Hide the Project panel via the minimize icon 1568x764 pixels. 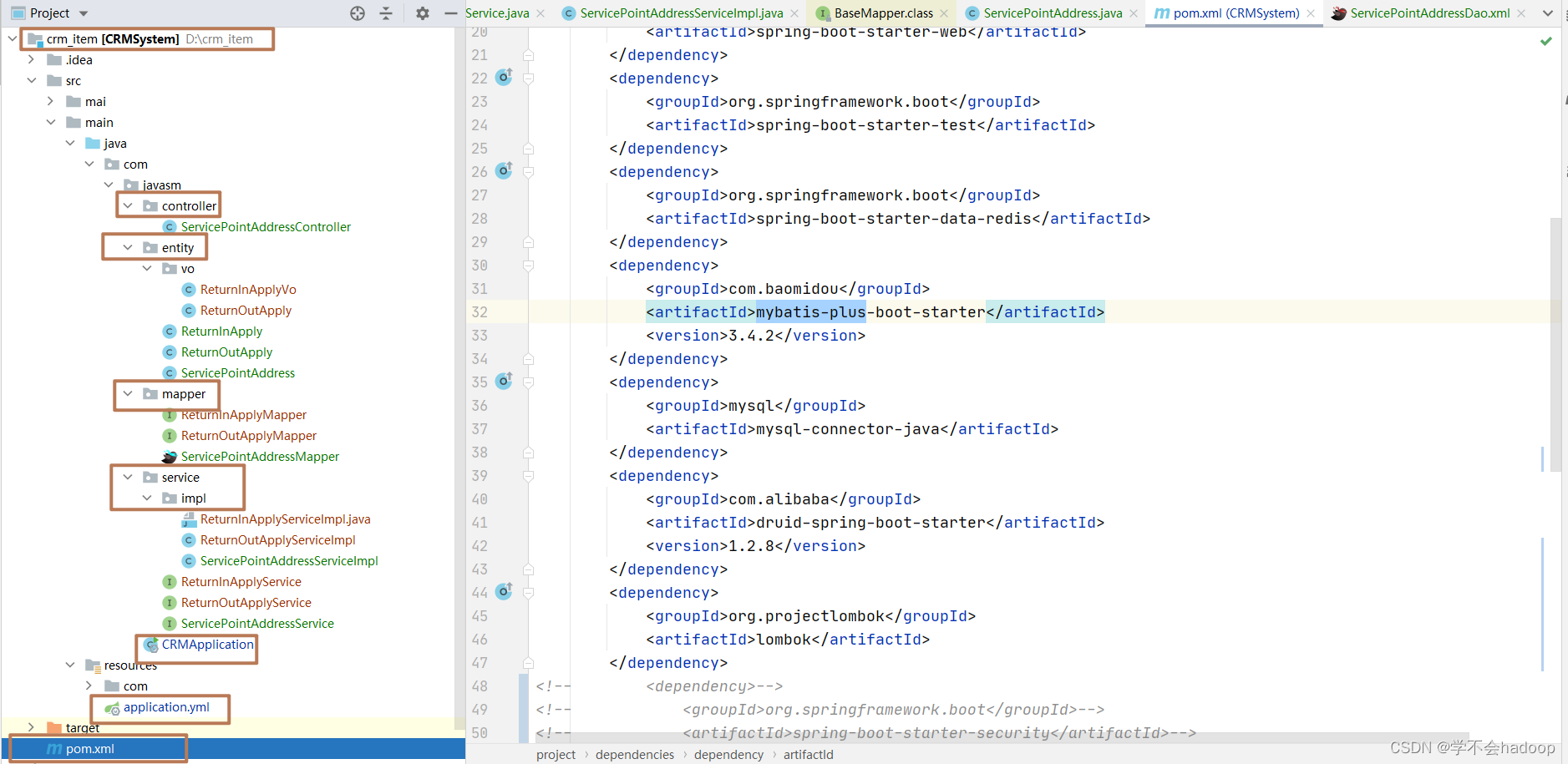(x=450, y=13)
